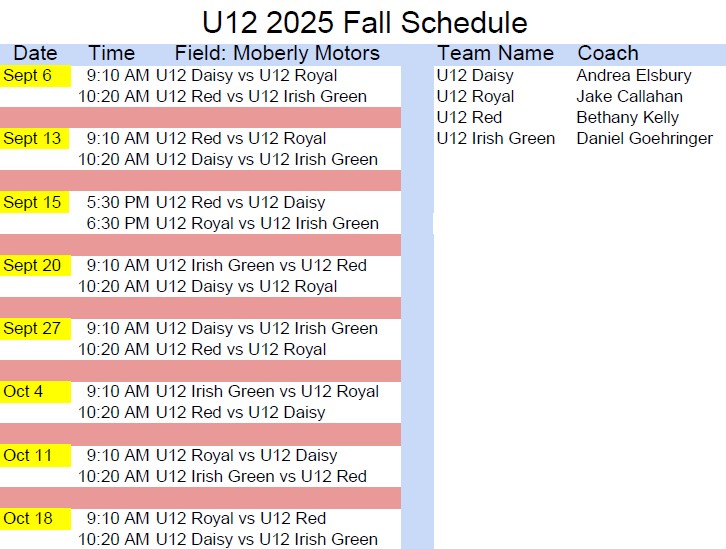
Task: Click the Field: Moberly Motors header
Action: tap(277, 53)
